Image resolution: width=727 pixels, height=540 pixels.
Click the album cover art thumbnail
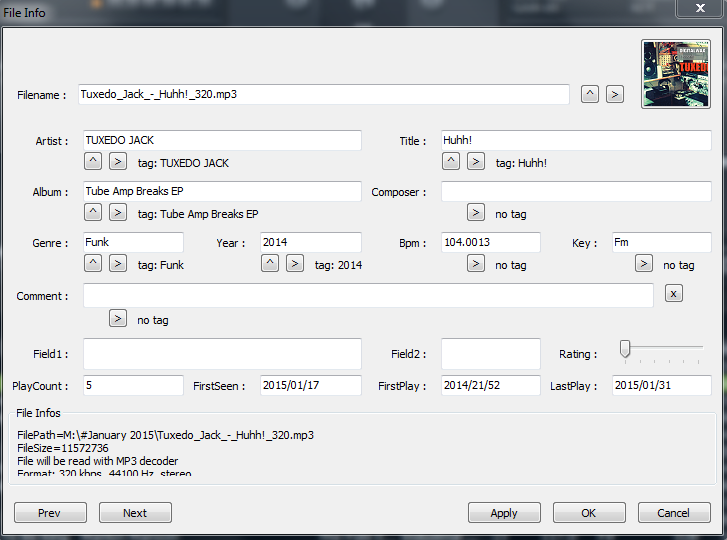[x=676, y=74]
